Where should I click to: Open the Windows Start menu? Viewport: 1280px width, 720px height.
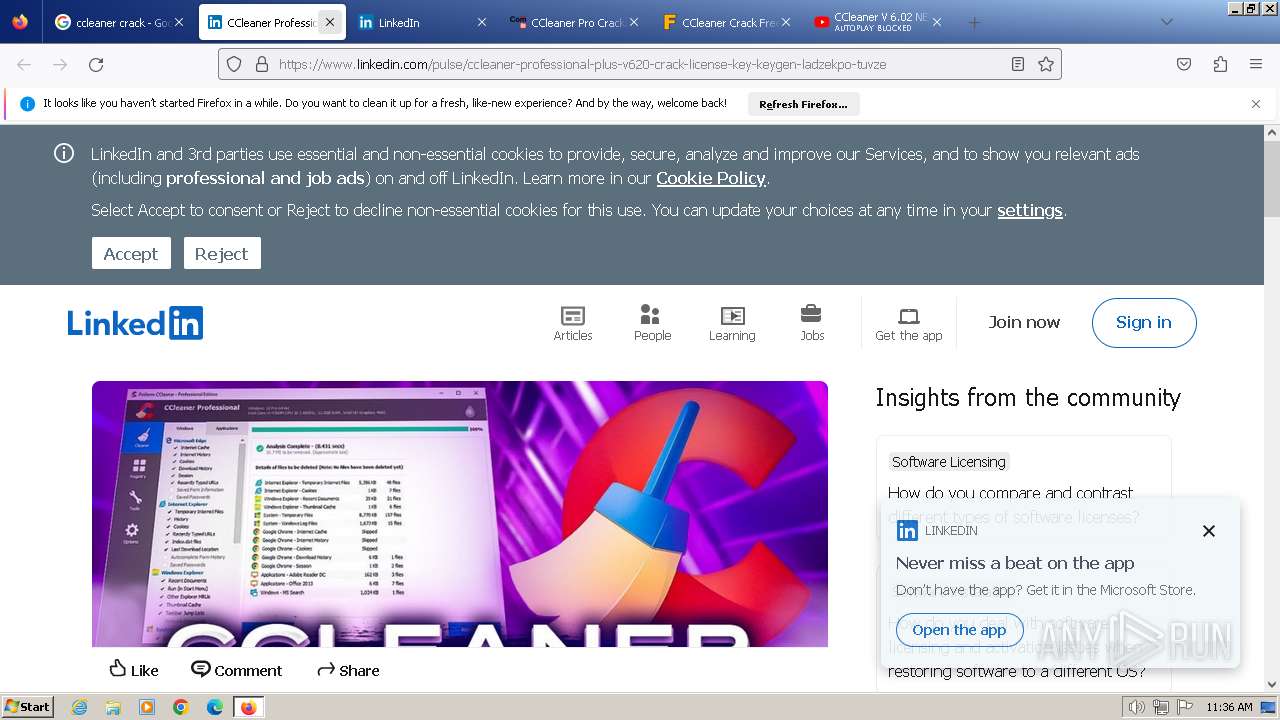[x=27, y=706]
